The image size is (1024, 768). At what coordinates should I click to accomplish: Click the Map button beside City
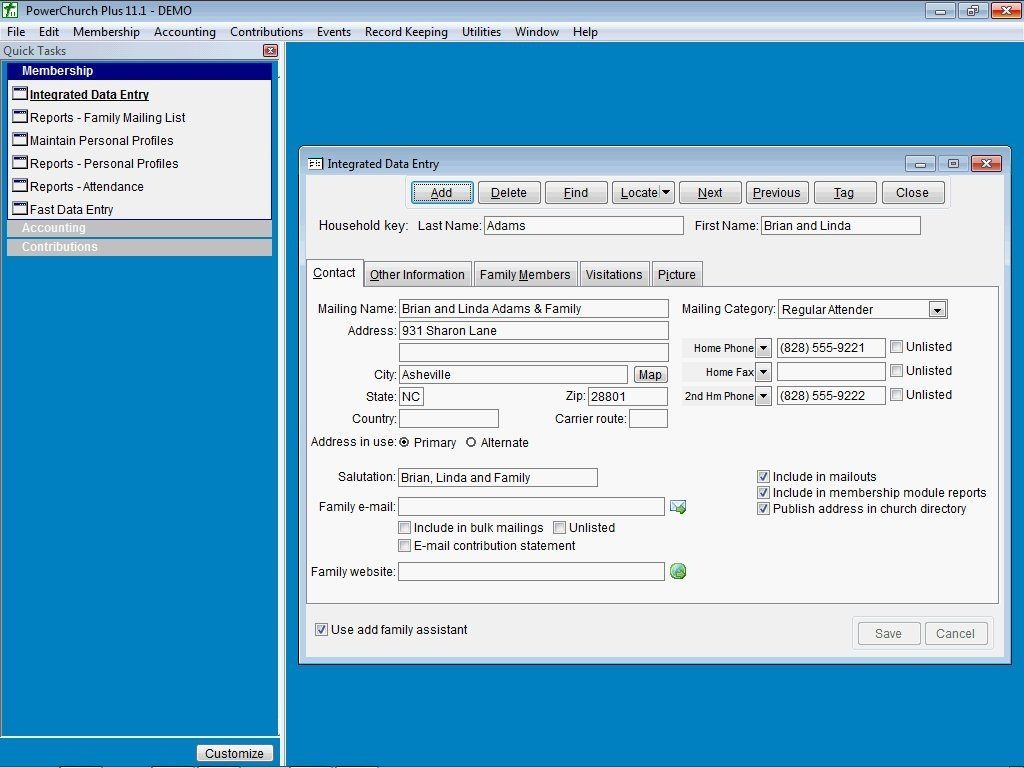[650, 373]
